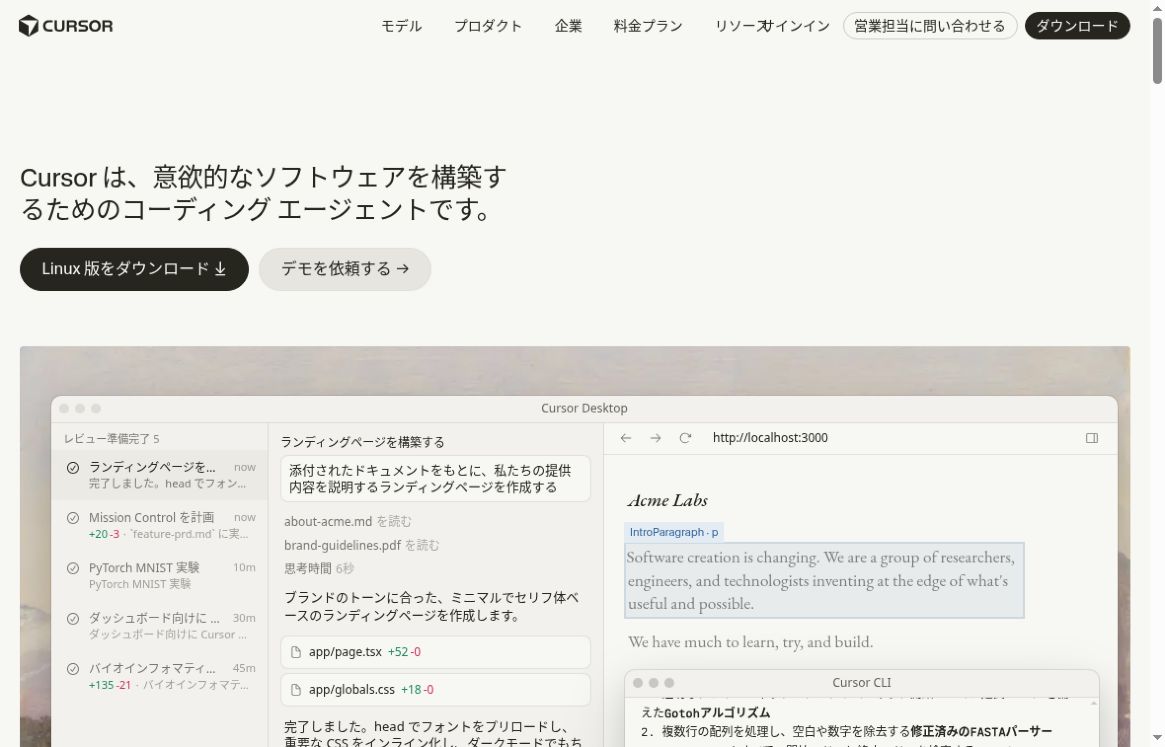The height and width of the screenshot is (747, 1165).
Task: Click the highlighted Software creation paragraph
Action: (x=824, y=581)
